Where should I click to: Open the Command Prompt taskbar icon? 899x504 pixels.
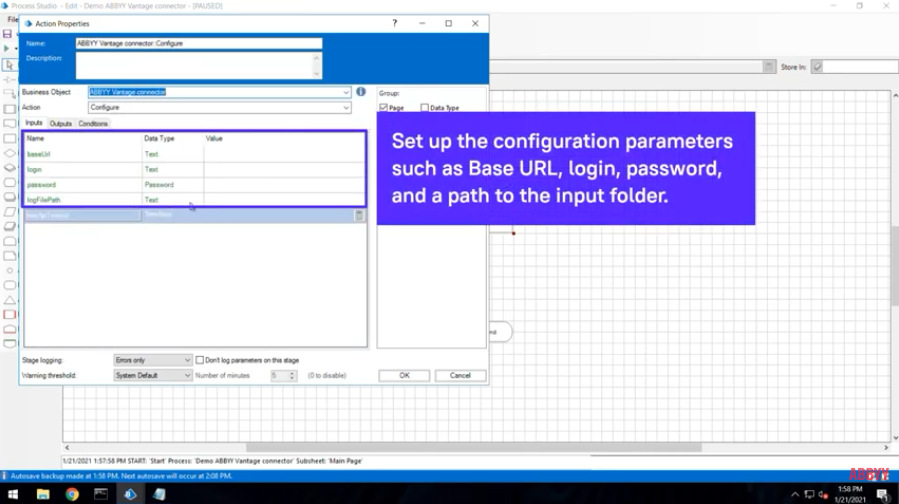point(101,494)
